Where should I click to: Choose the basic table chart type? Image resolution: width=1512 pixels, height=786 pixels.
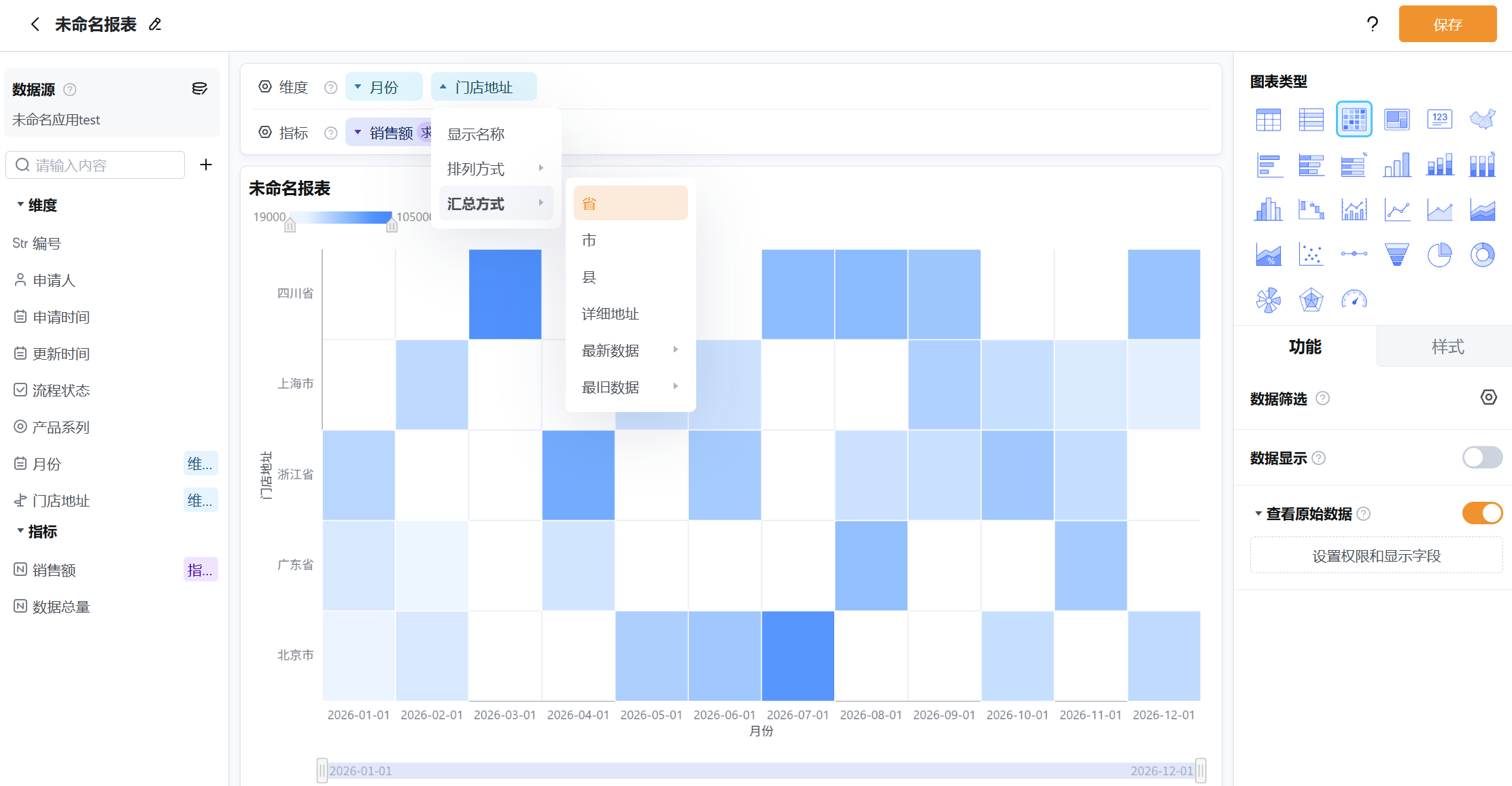[x=1269, y=120]
